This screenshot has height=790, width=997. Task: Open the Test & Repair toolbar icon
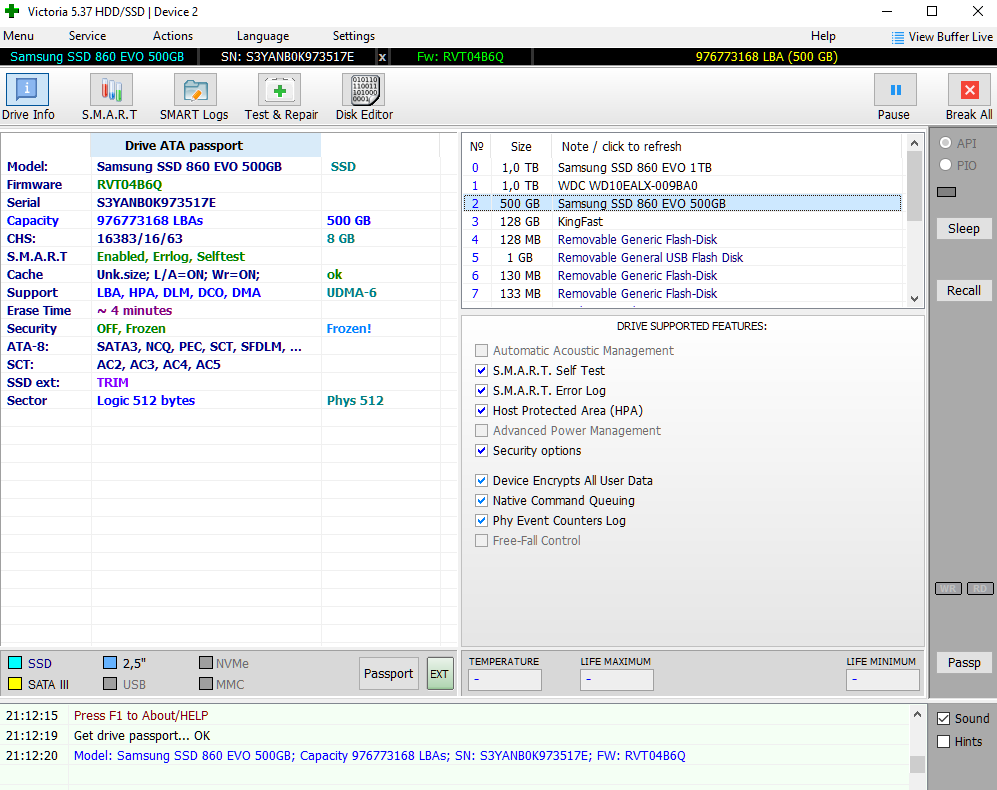coord(279,90)
